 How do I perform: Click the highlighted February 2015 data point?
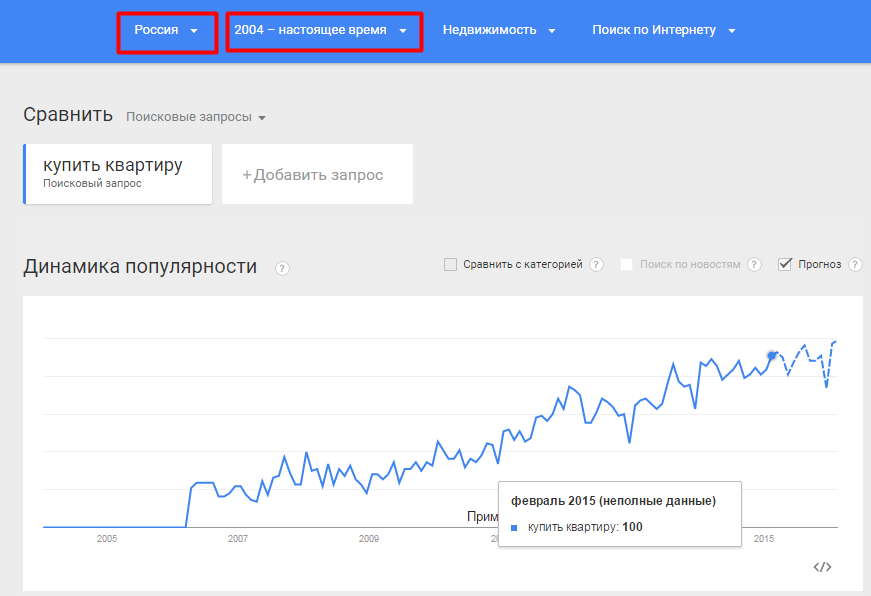pos(772,355)
